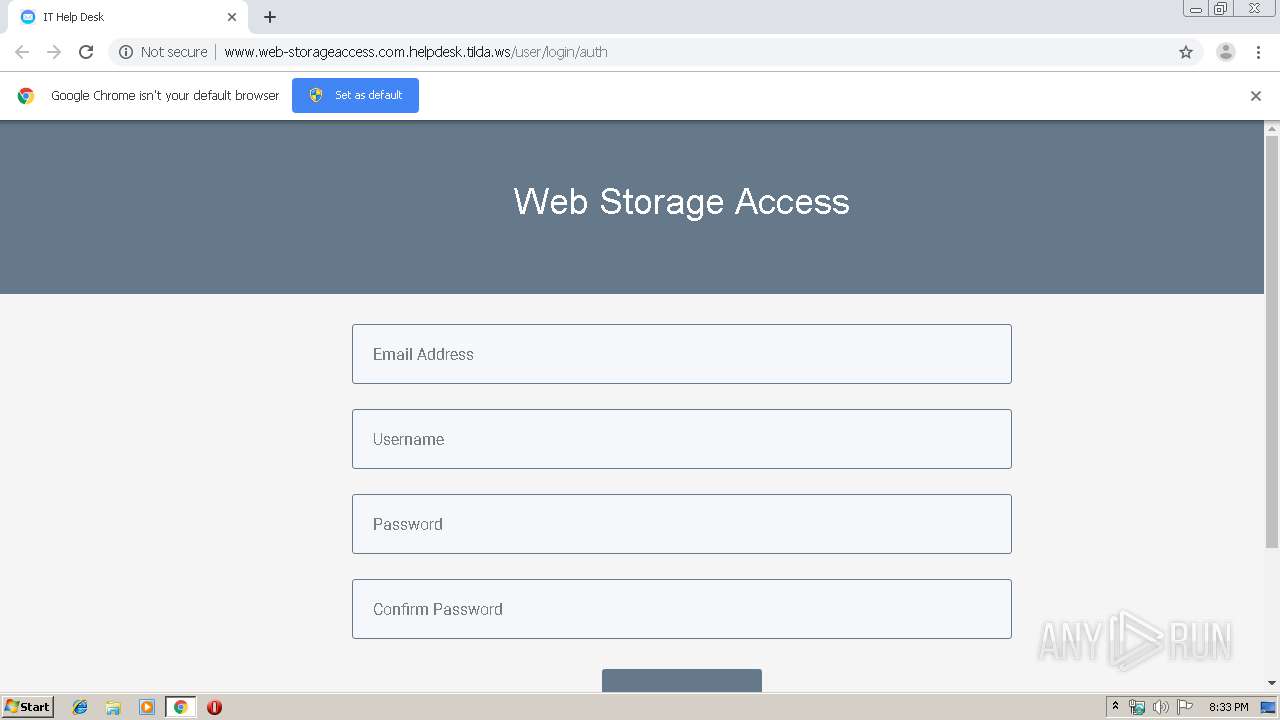This screenshot has width=1280, height=720.
Task: Click the address bar URL text
Action: point(415,52)
